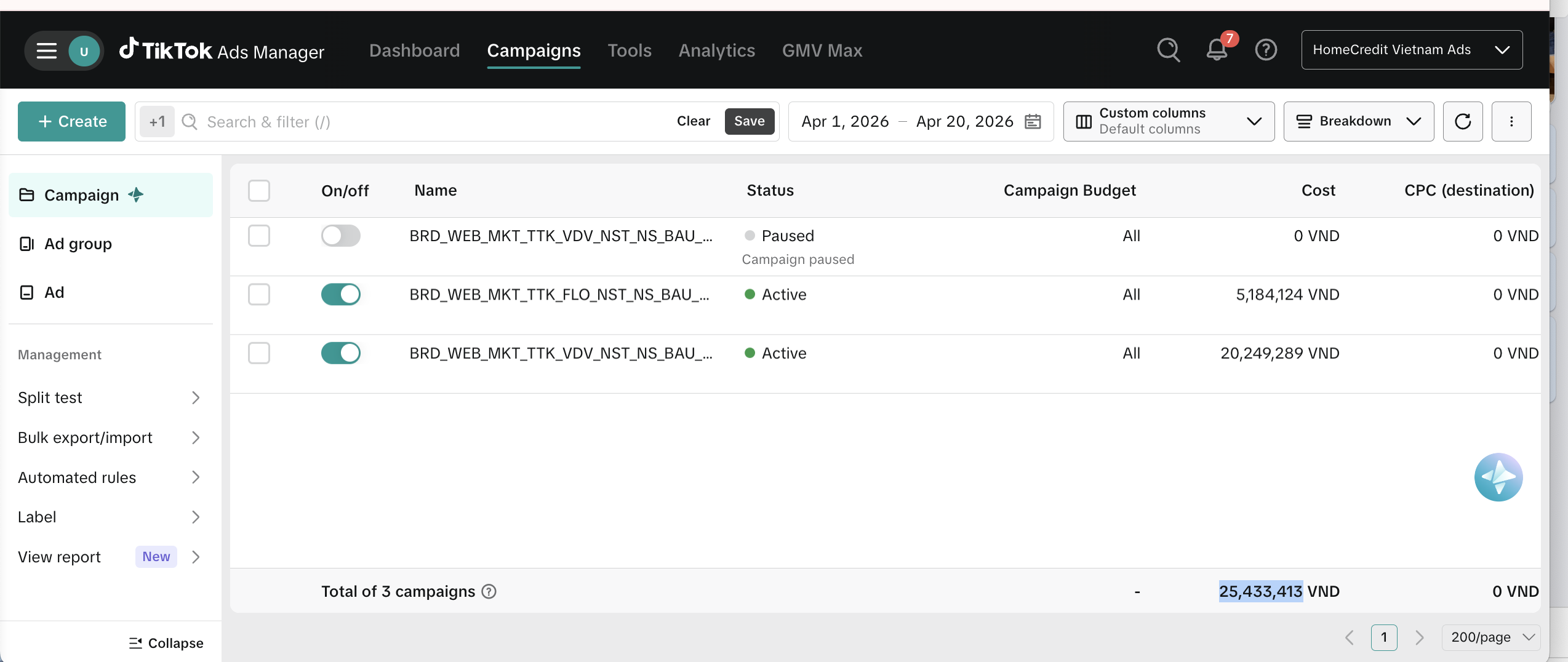Save the current filter
The image size is (1568, 662).
click(750, 121)
